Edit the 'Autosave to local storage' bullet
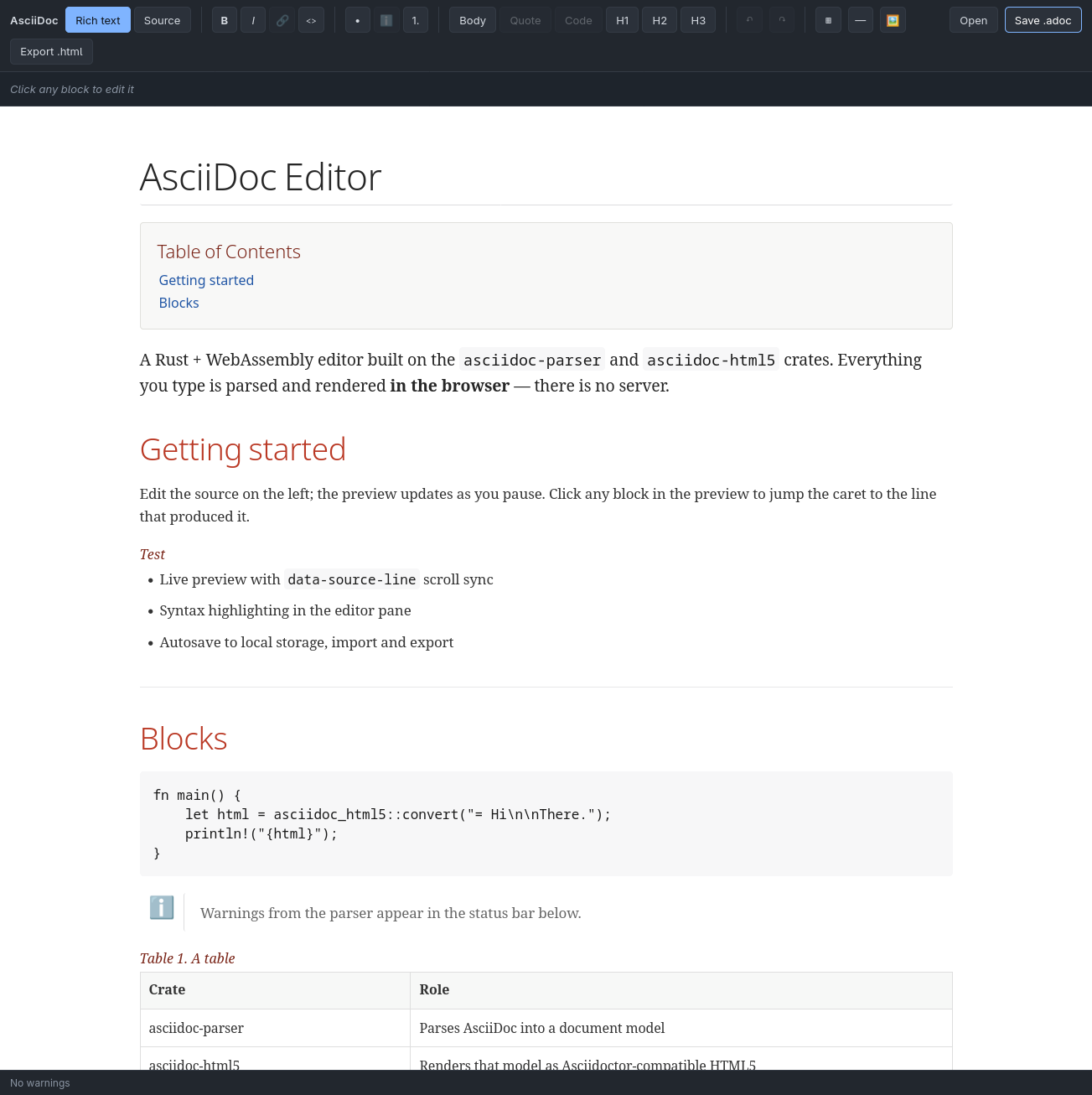Screen dimensions: 1092x1095 307,642
